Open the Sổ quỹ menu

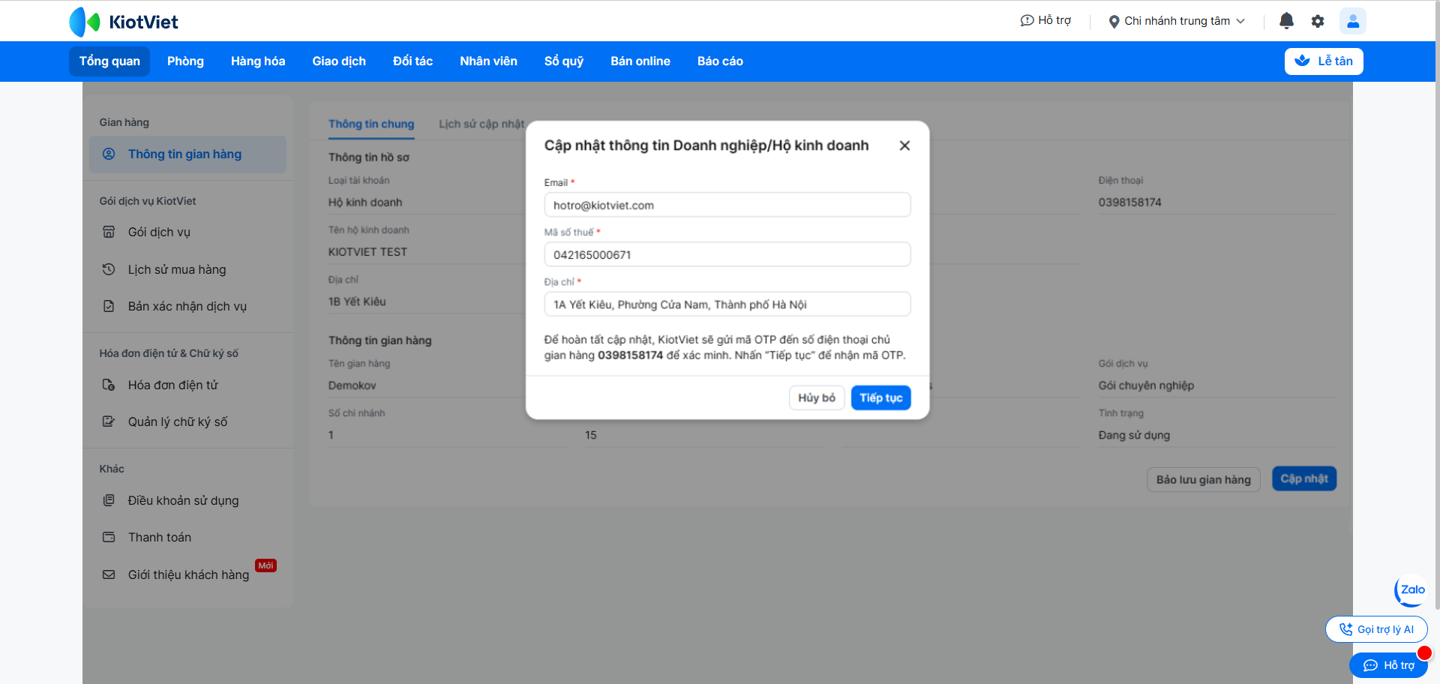pos(564,61)
